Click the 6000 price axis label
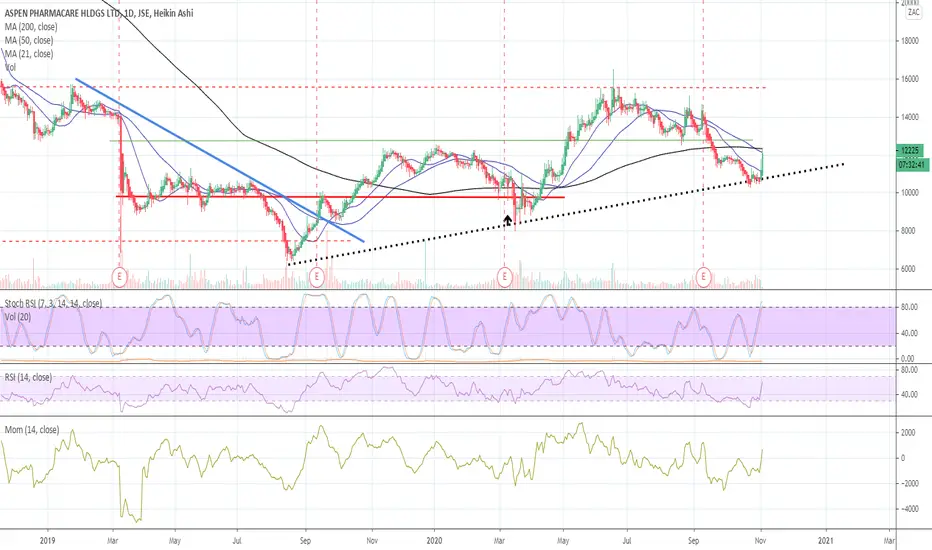The image size is (932, 550). [908, 269]
